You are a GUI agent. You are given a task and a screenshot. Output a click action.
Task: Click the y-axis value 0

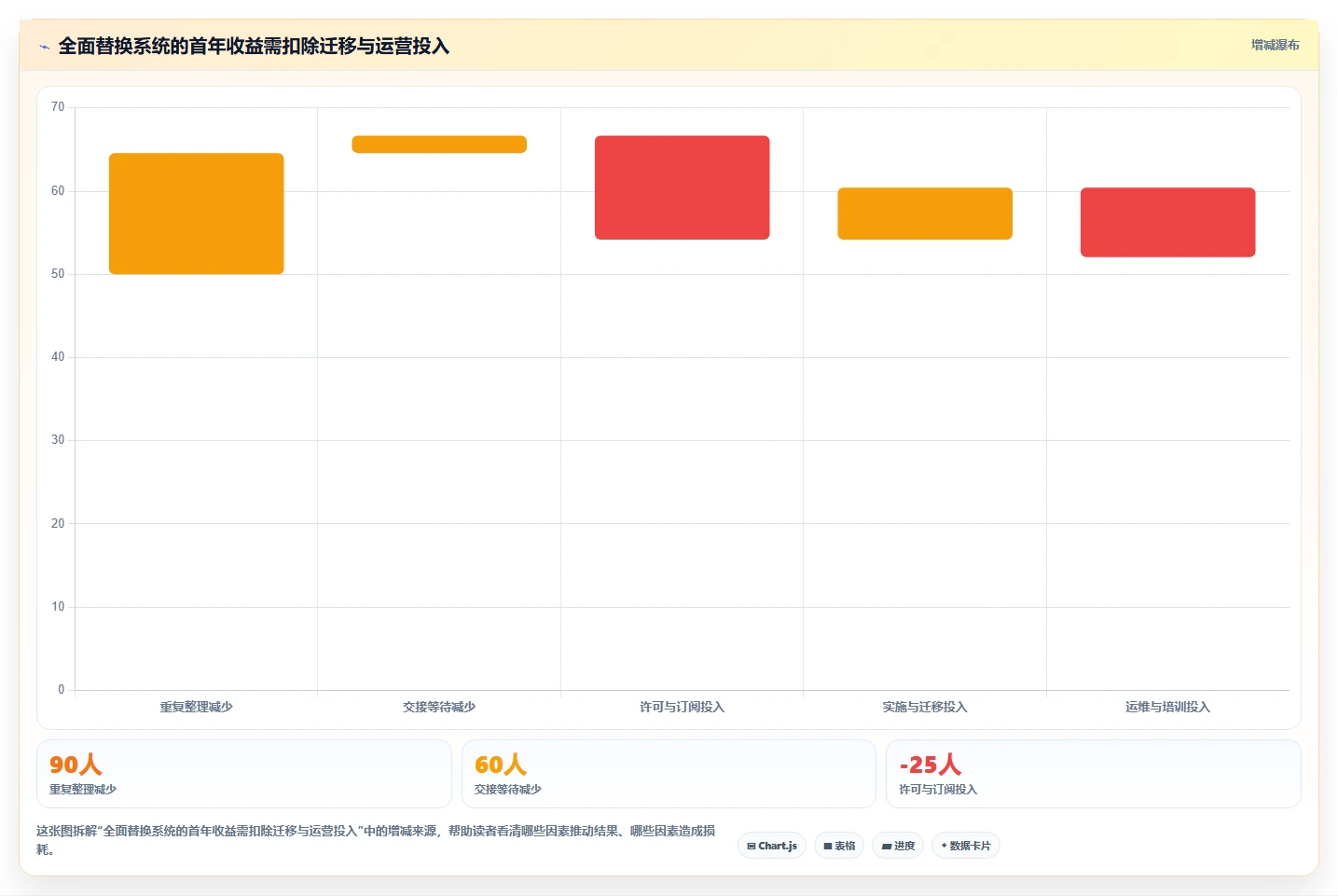tap(62, 690)
